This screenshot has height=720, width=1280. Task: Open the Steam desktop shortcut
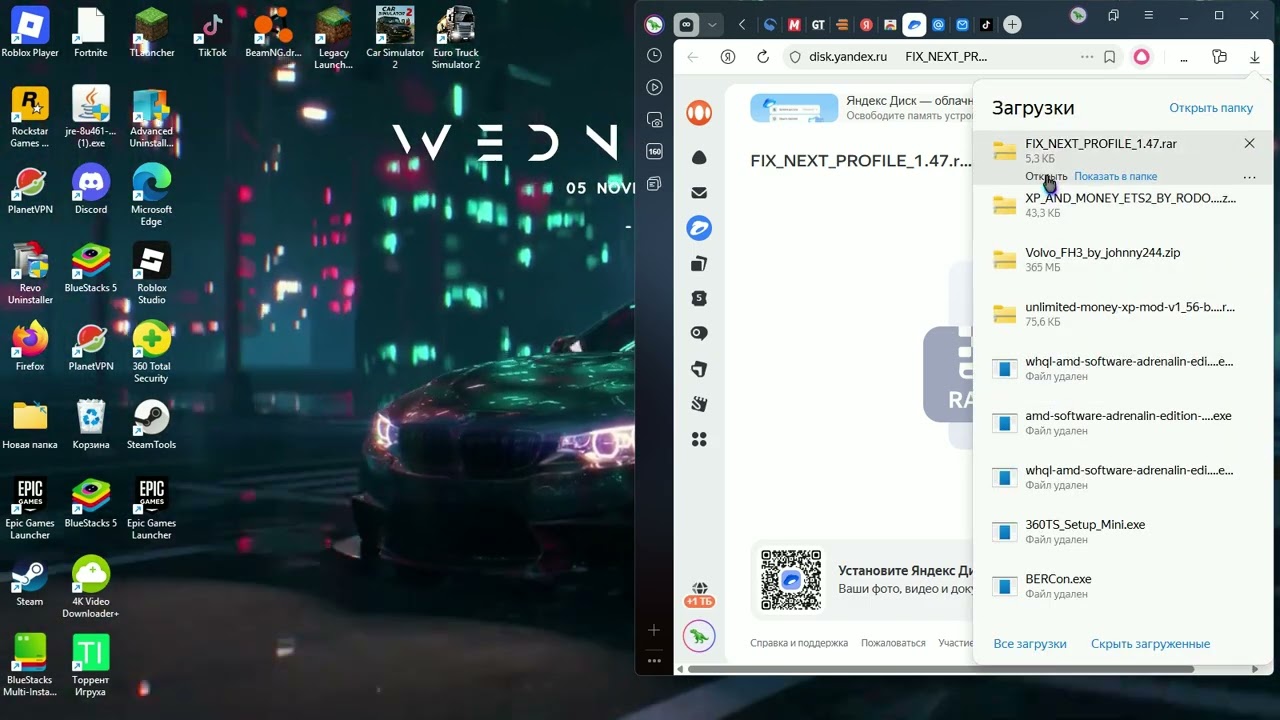tap(30, 581)
